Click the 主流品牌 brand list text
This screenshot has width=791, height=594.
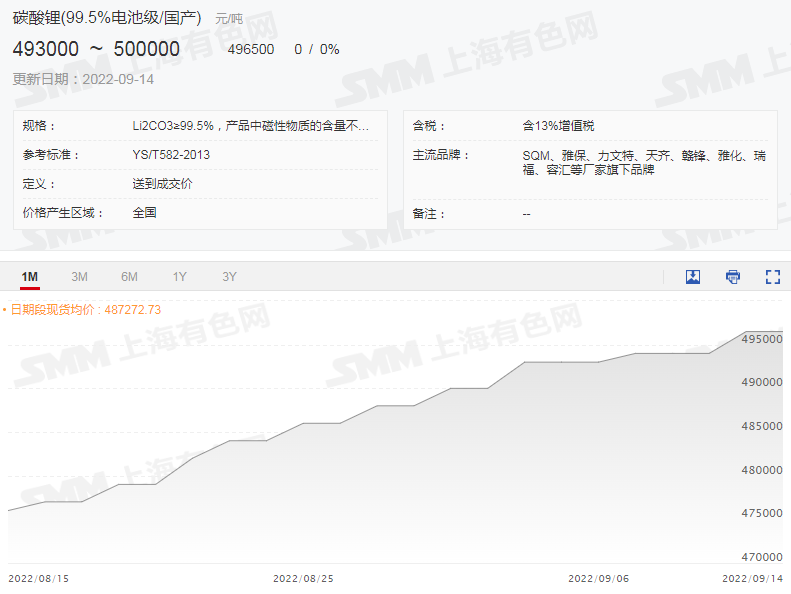[x=644, y=163]
